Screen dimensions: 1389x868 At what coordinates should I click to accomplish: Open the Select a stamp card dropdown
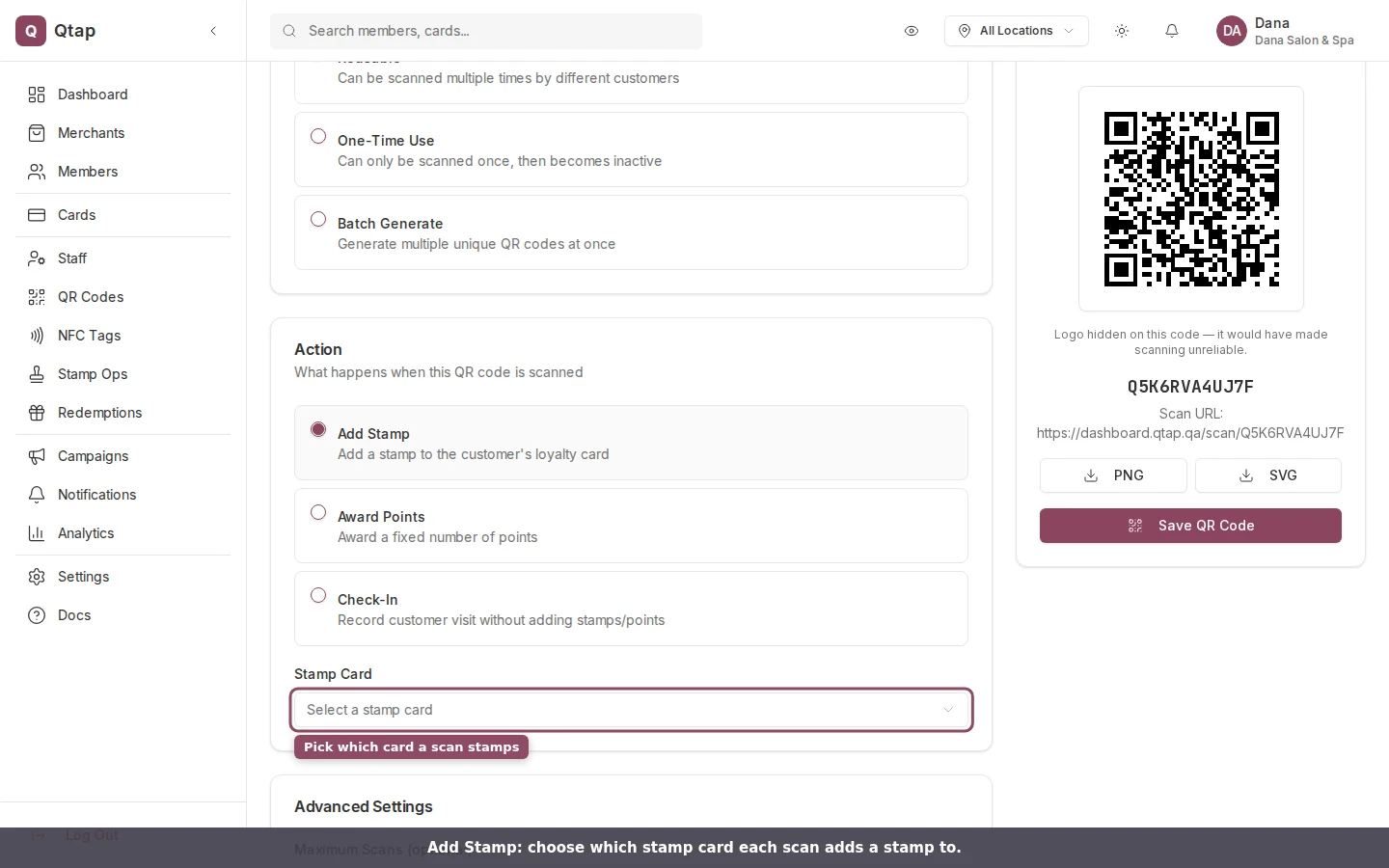point(631,710)
